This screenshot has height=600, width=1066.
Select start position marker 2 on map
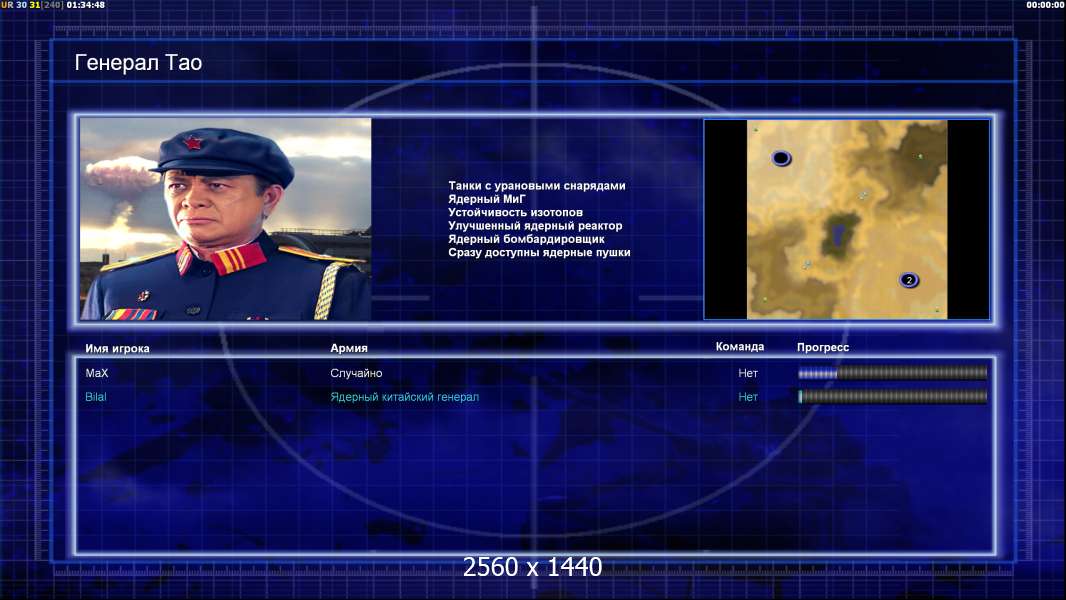click(x=909, y=280)
